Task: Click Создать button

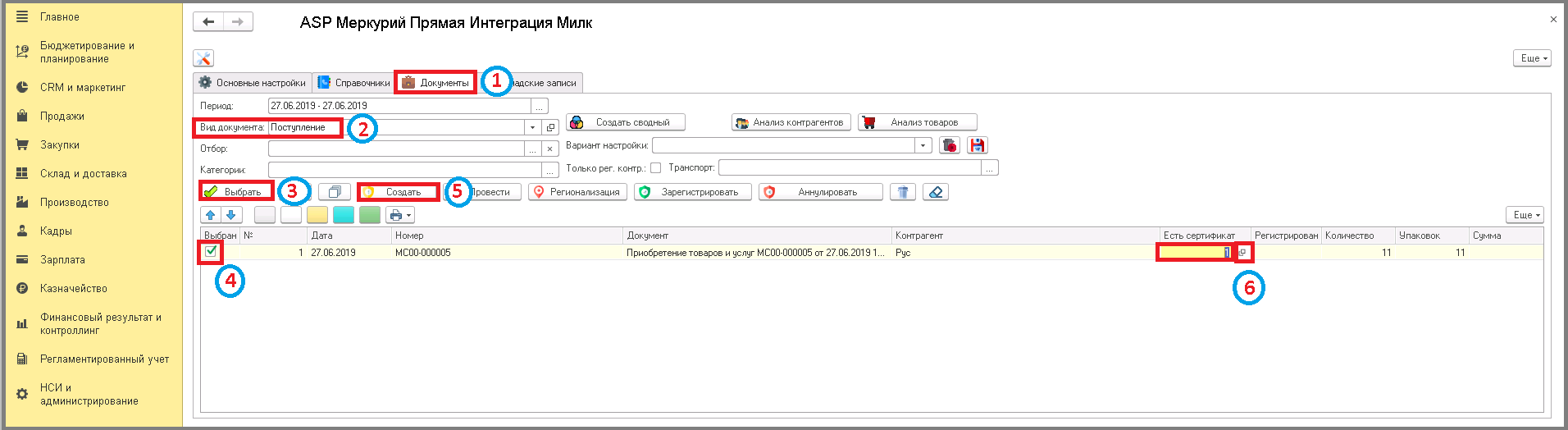Action: pos(397,192)
